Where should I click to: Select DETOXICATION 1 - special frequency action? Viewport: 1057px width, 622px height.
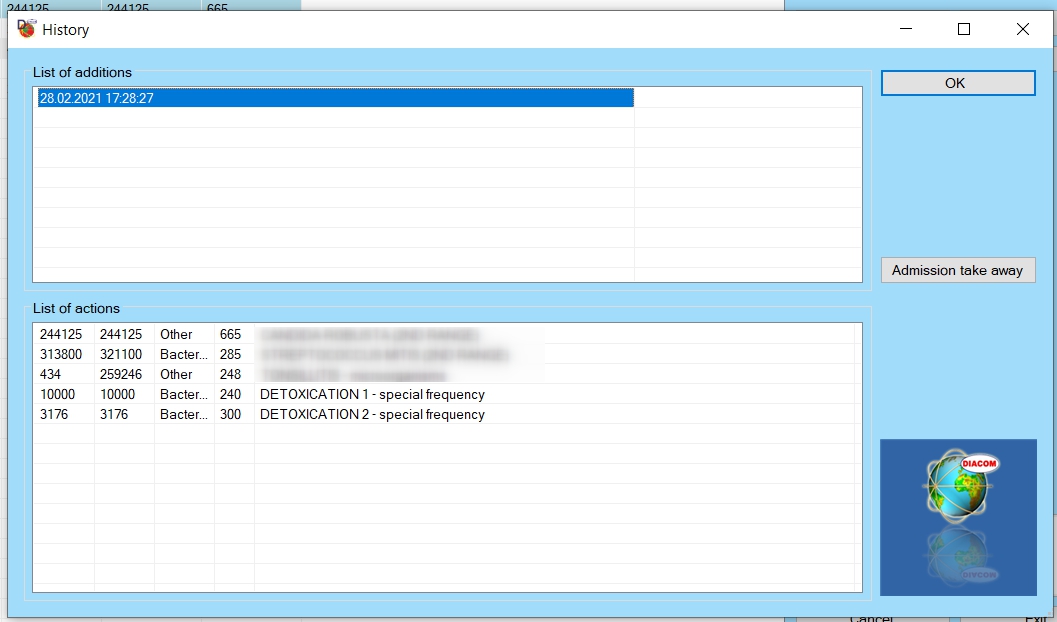tap(372, 395)
